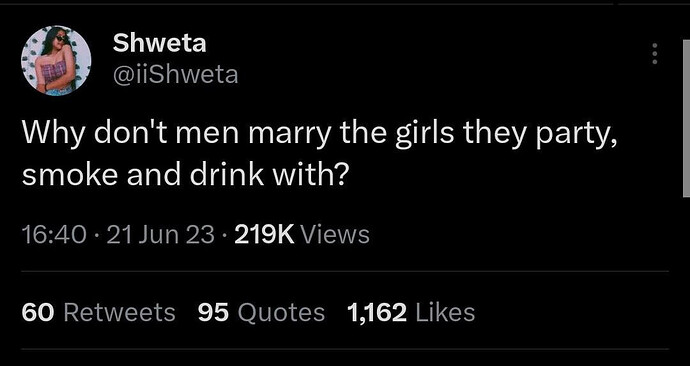690x366 pixels.
Task: Click the word 'Views' label
Action: pyautogui.click(x=335, y=234)
